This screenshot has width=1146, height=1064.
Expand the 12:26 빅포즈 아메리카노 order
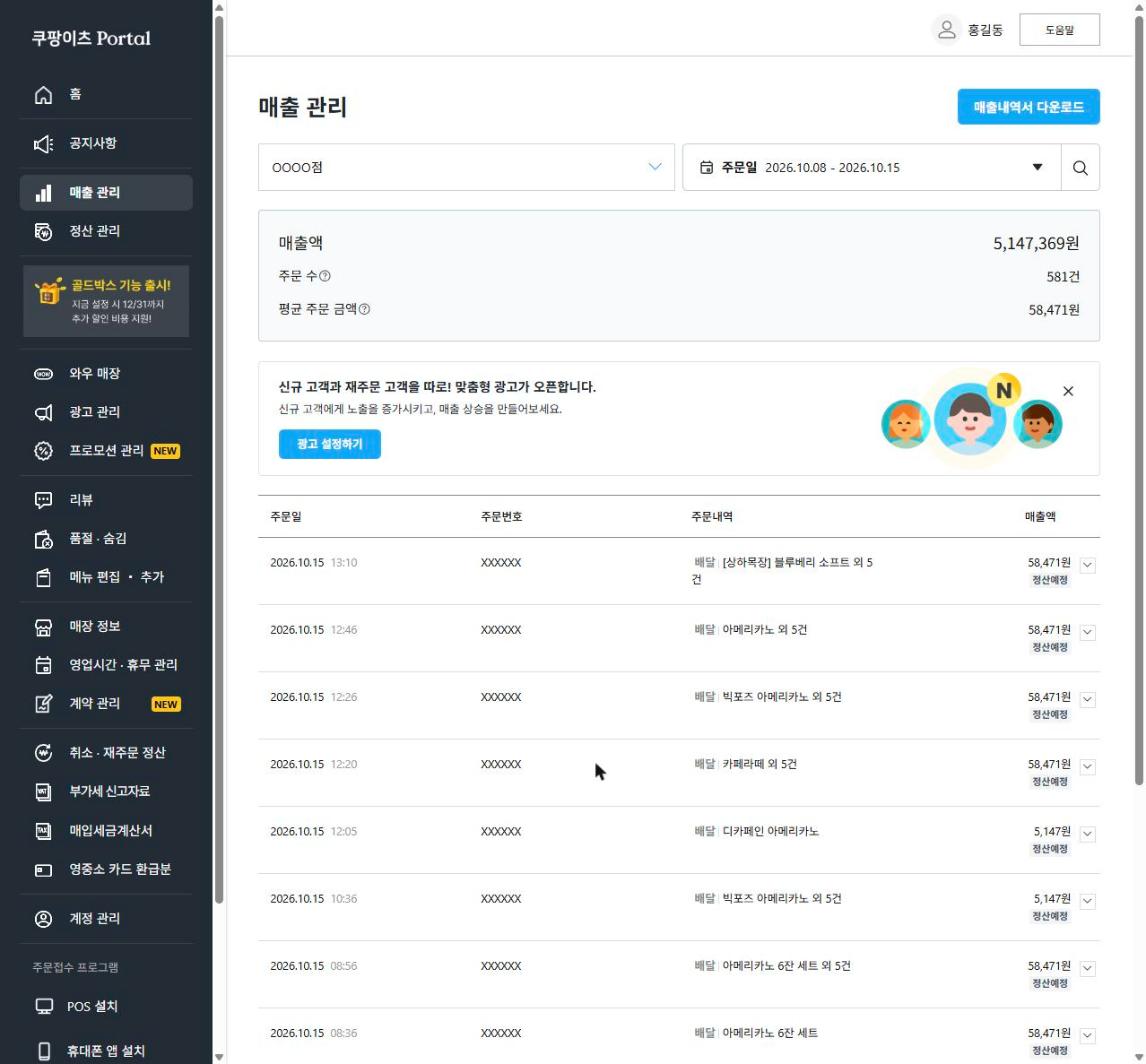(x=1088, y=699)
